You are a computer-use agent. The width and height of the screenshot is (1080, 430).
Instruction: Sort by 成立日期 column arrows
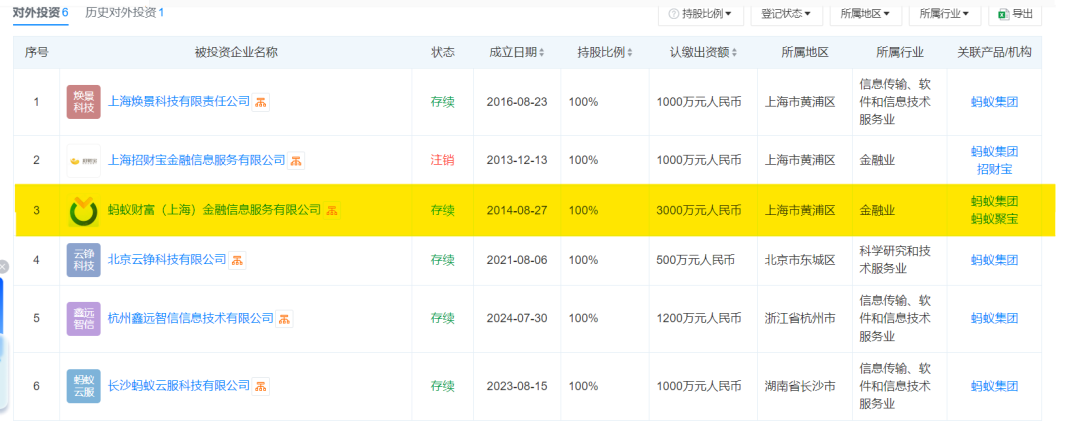click(x=541, y=53)
